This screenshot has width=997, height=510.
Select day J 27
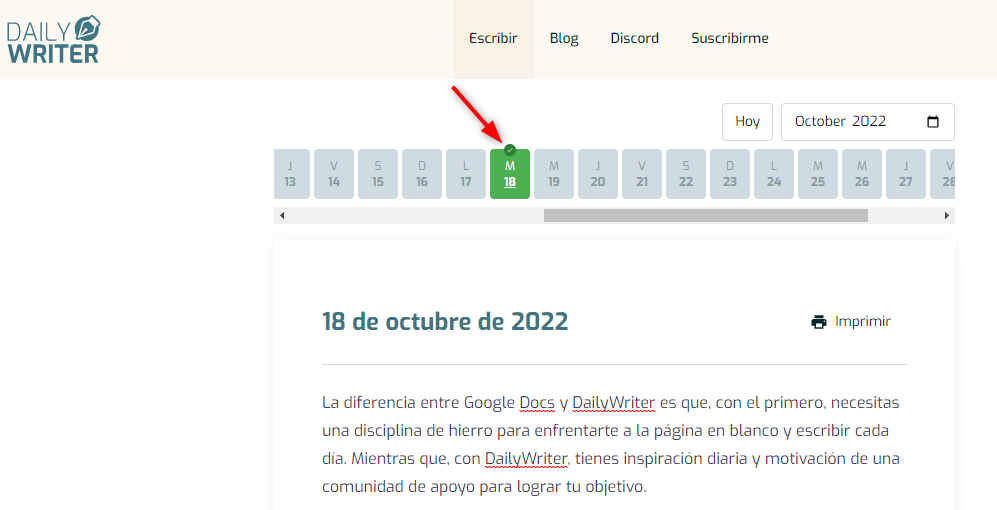click(x=905, y=174)
